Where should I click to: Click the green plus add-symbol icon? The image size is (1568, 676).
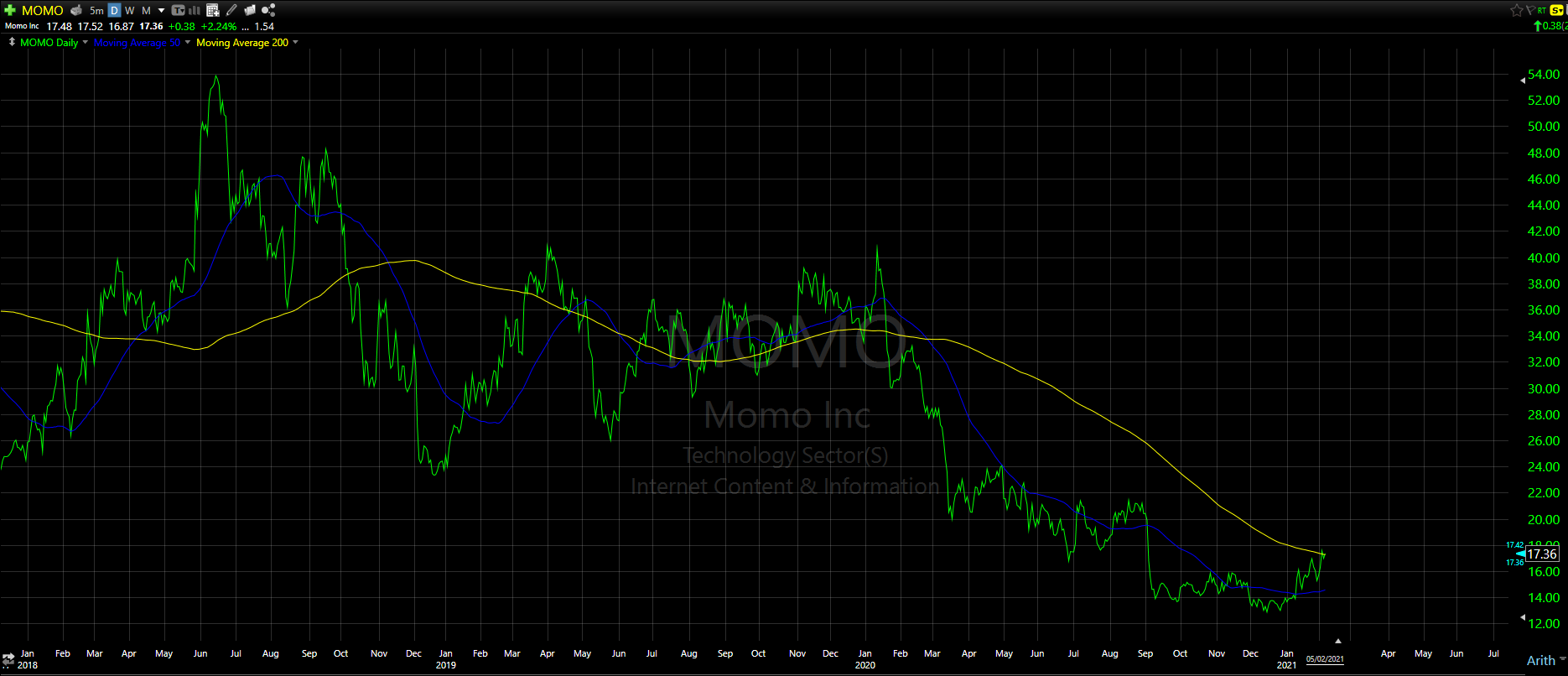10,10
